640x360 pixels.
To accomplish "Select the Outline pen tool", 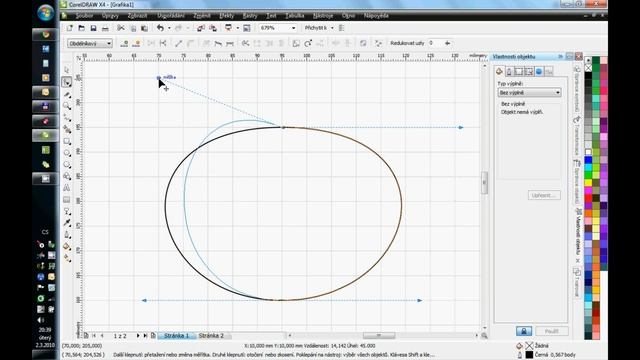I will 67,235.
